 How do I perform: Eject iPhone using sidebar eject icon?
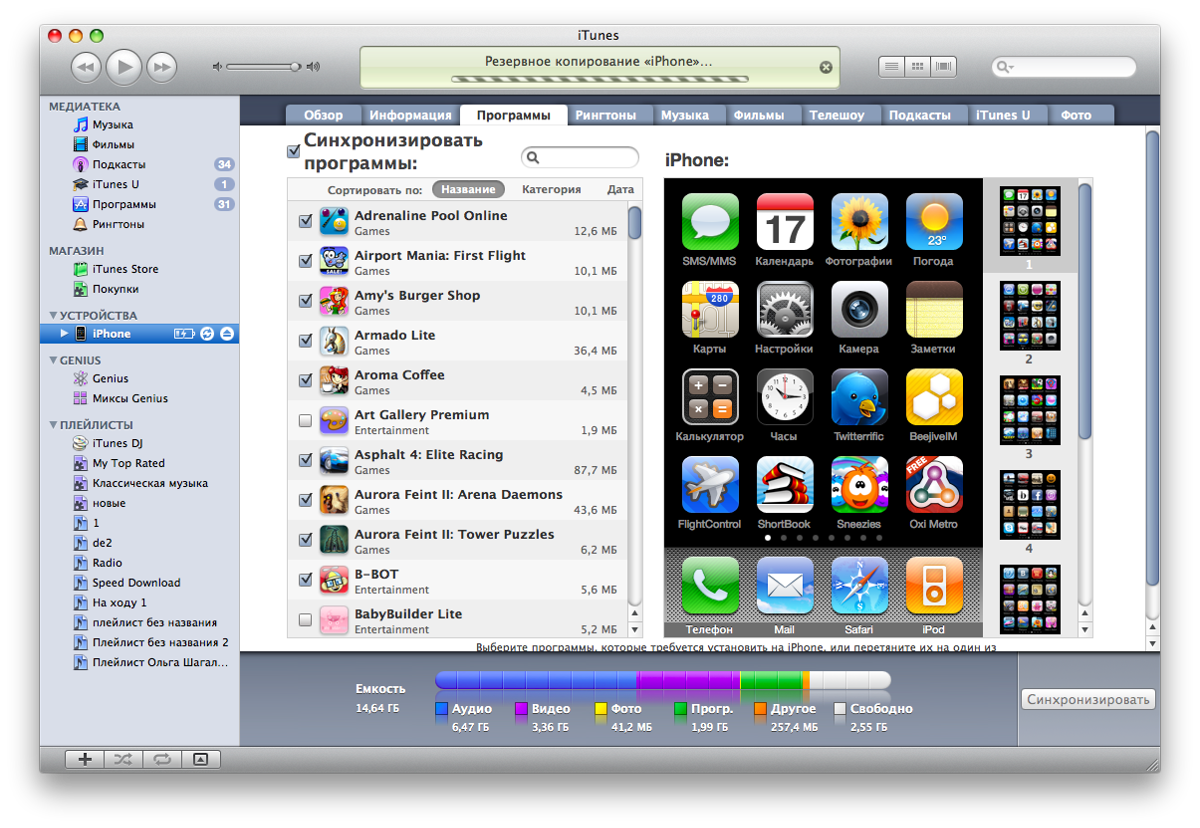227,334
